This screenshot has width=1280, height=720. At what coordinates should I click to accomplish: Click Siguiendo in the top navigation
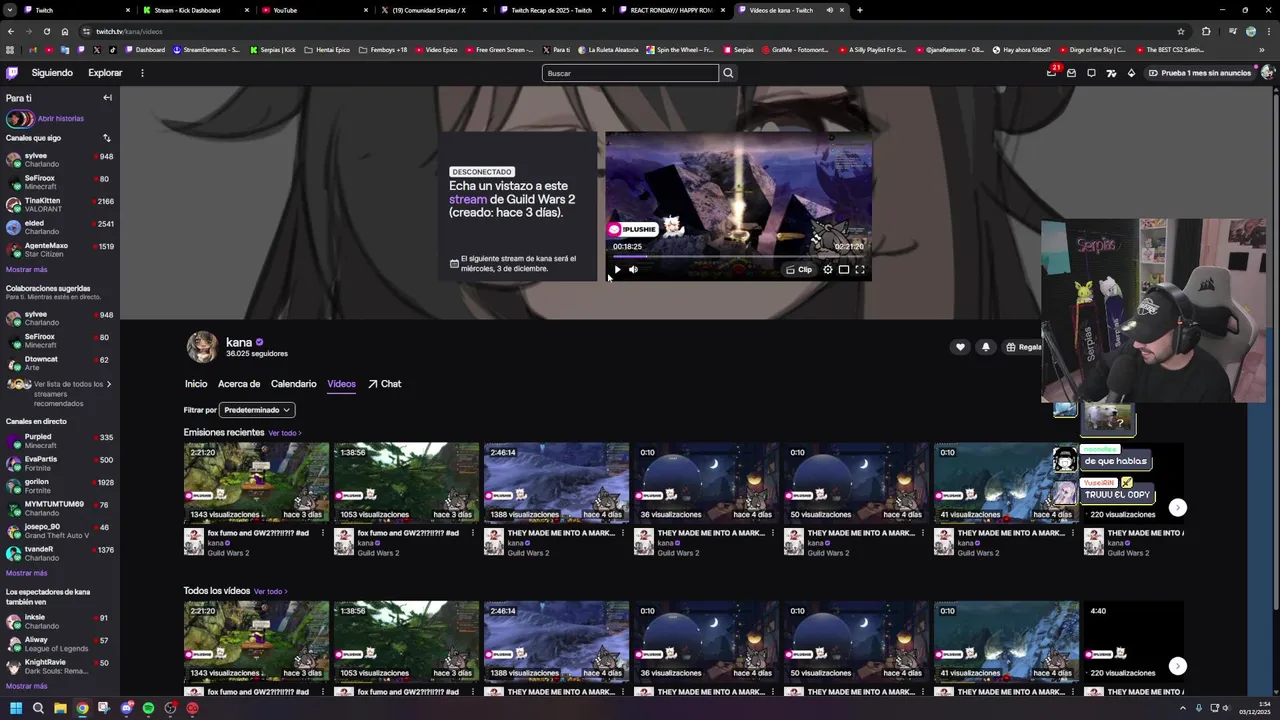(x=52, y=73)
